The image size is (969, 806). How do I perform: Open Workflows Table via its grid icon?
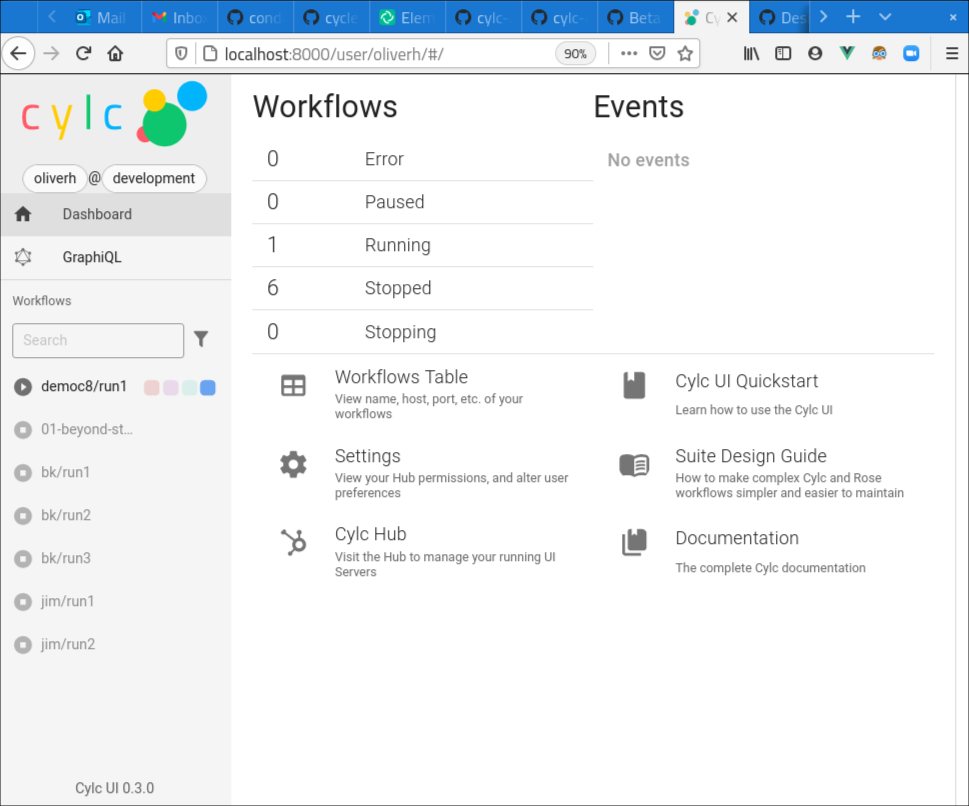pos(293,386)
